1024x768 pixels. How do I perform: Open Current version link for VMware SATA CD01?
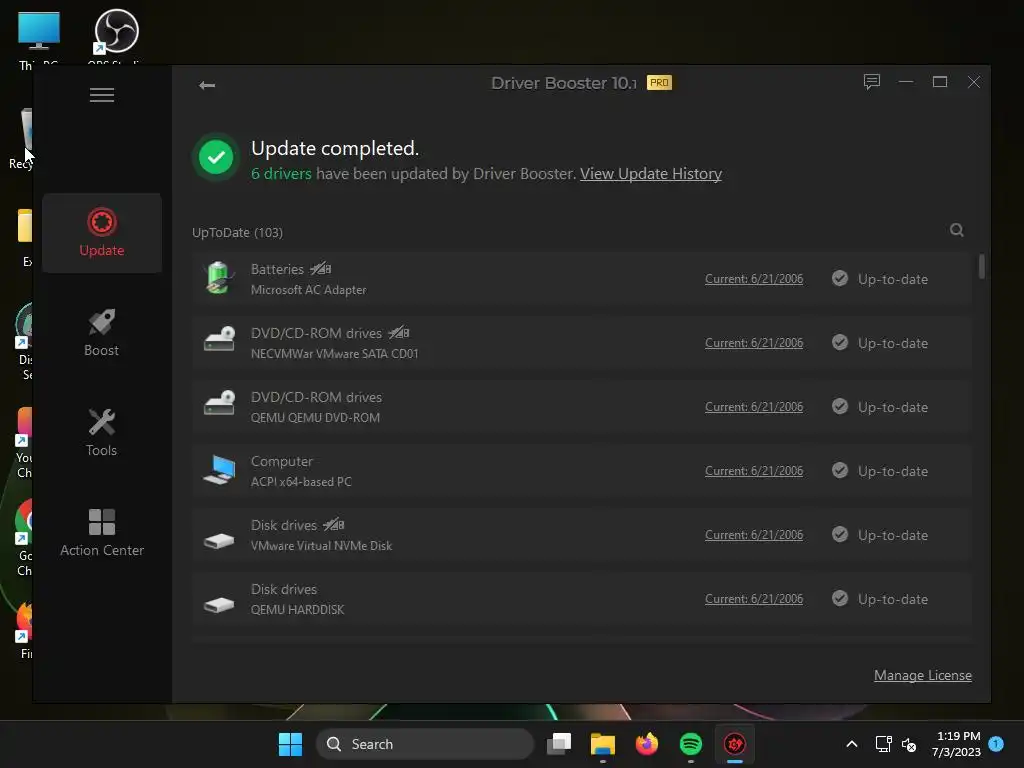(754, 343)
